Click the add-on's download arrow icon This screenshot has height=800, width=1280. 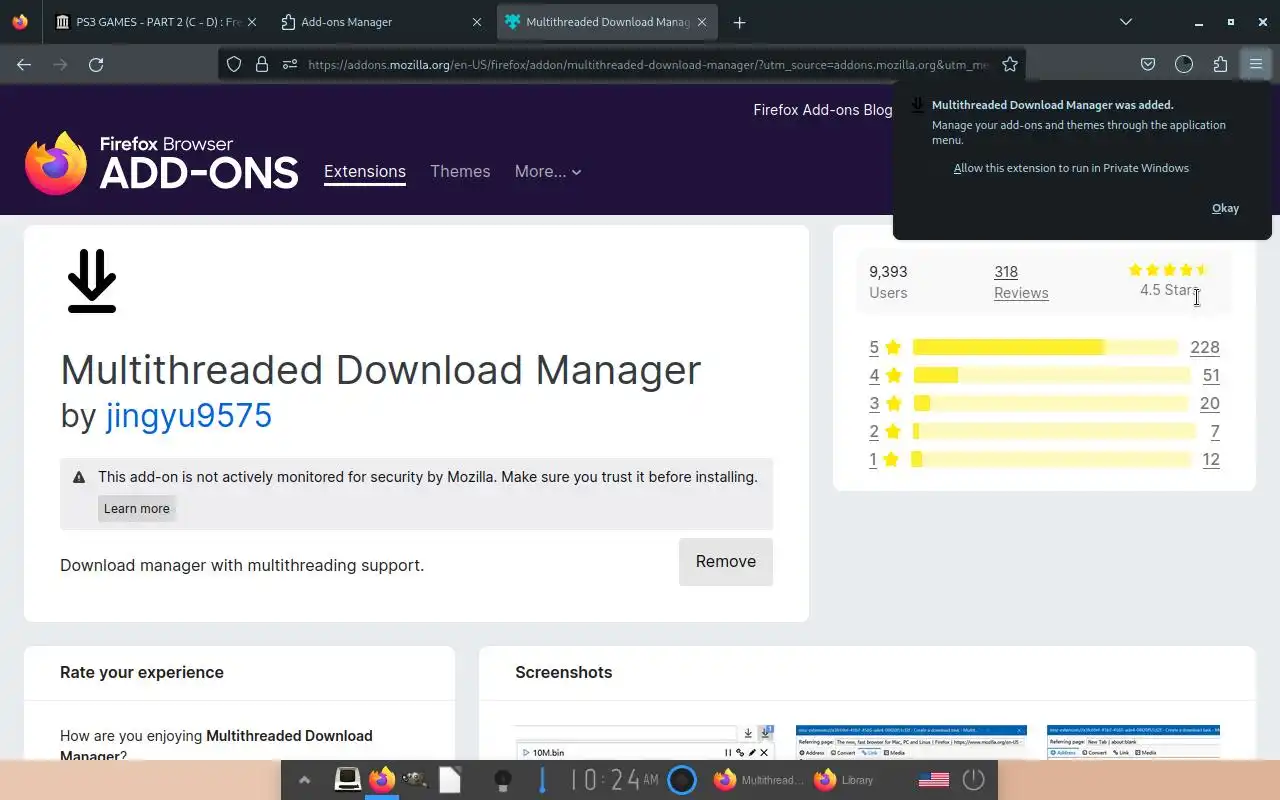[92, 280]
